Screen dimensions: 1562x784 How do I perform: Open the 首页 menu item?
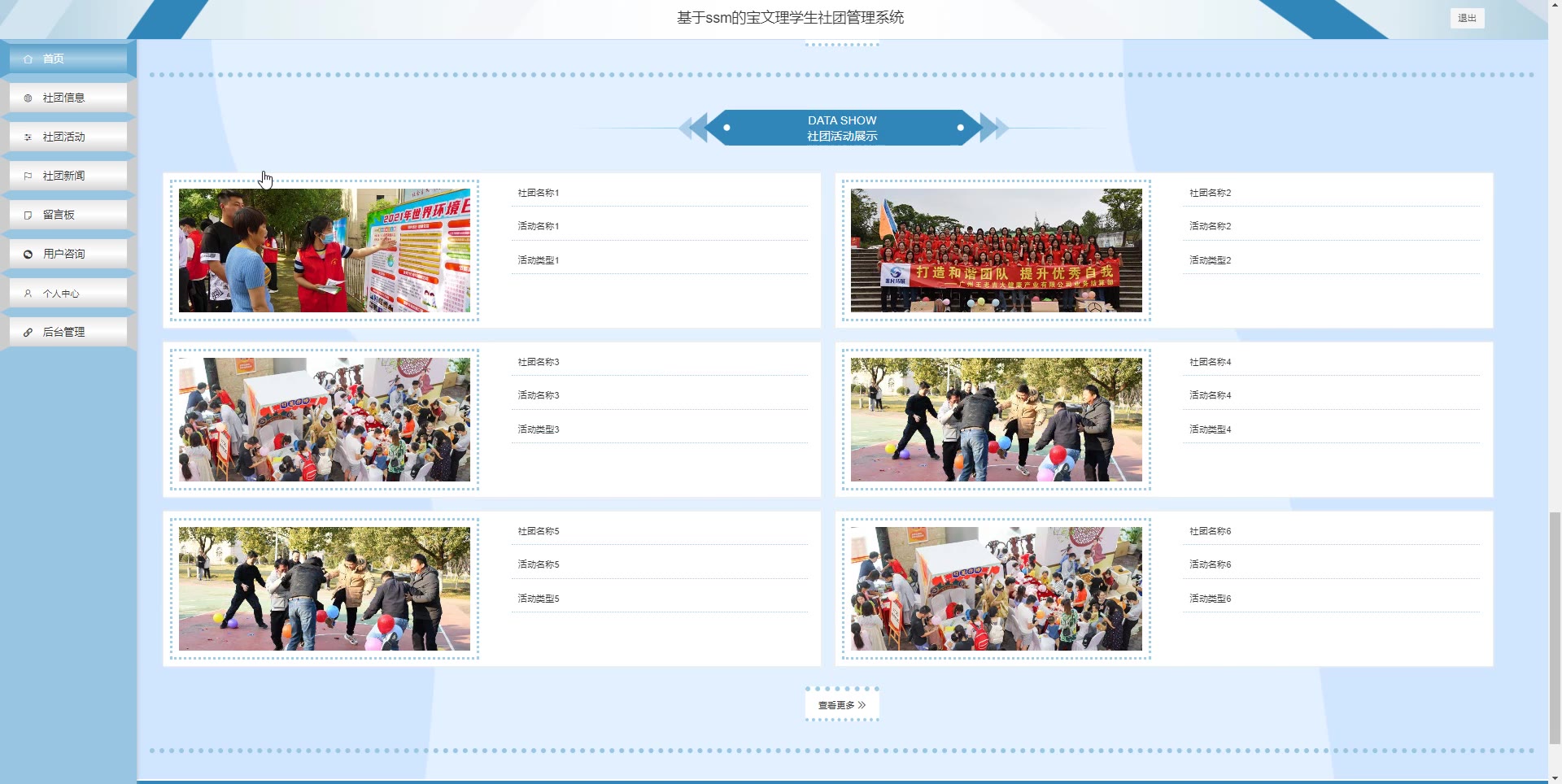68,59
